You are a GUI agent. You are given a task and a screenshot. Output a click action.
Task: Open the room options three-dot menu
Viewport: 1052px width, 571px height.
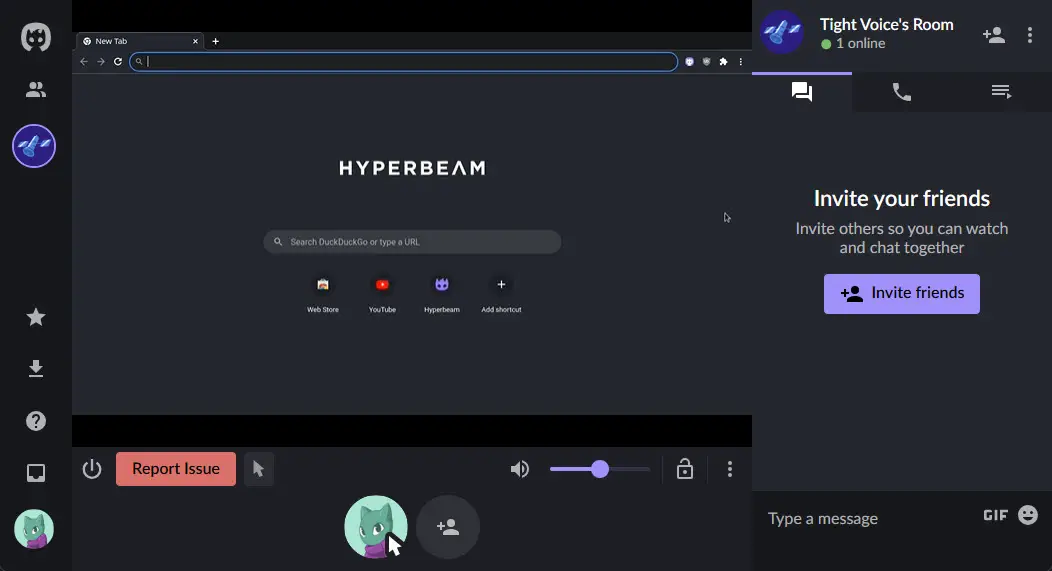click(1030, 35)
